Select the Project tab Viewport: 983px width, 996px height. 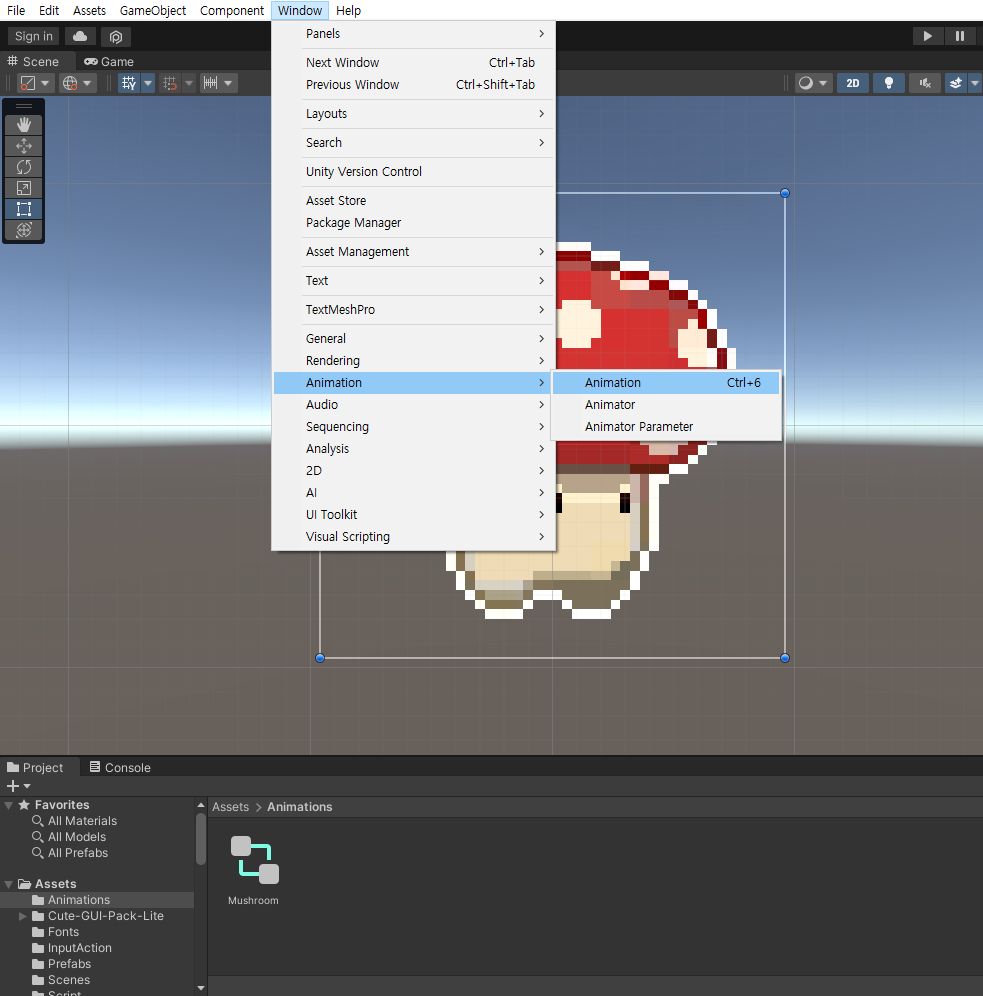[36, 767]
